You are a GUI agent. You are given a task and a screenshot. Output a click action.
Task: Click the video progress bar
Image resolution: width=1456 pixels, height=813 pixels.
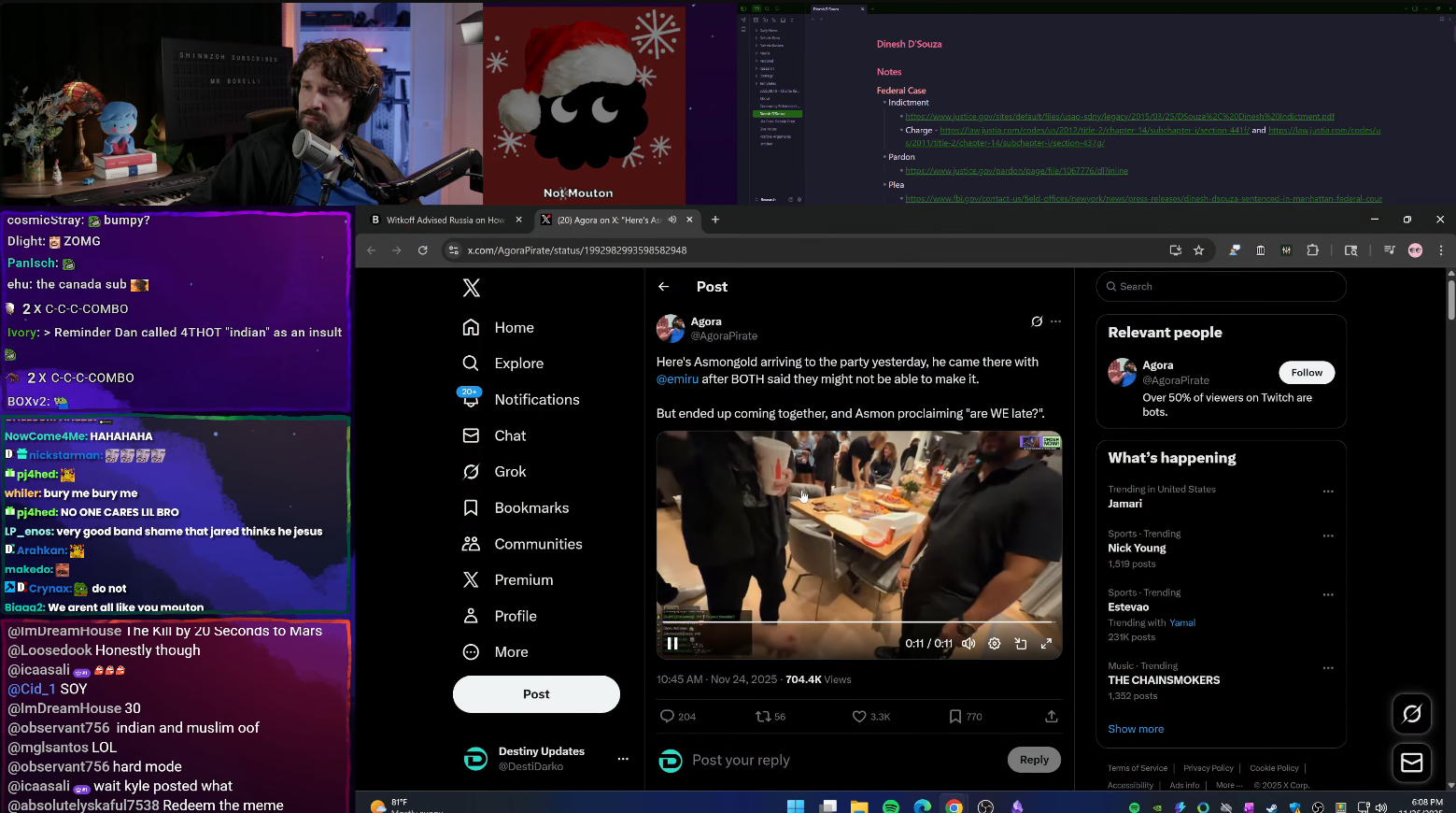[x=859, y=622]
